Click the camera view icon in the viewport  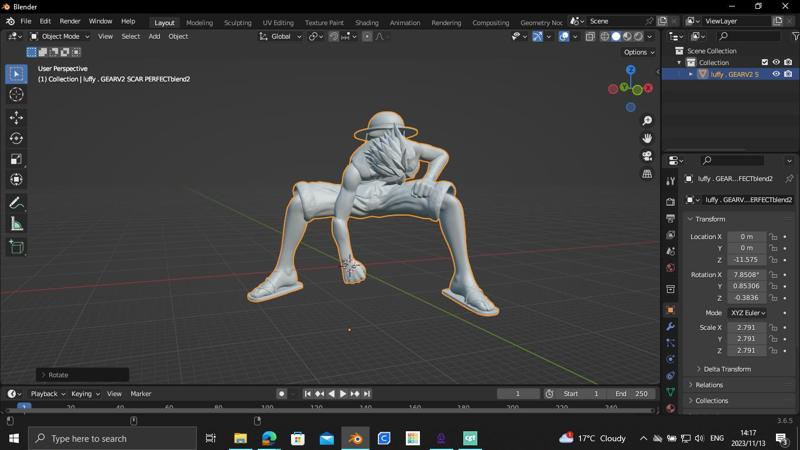(x=647, y=156)
